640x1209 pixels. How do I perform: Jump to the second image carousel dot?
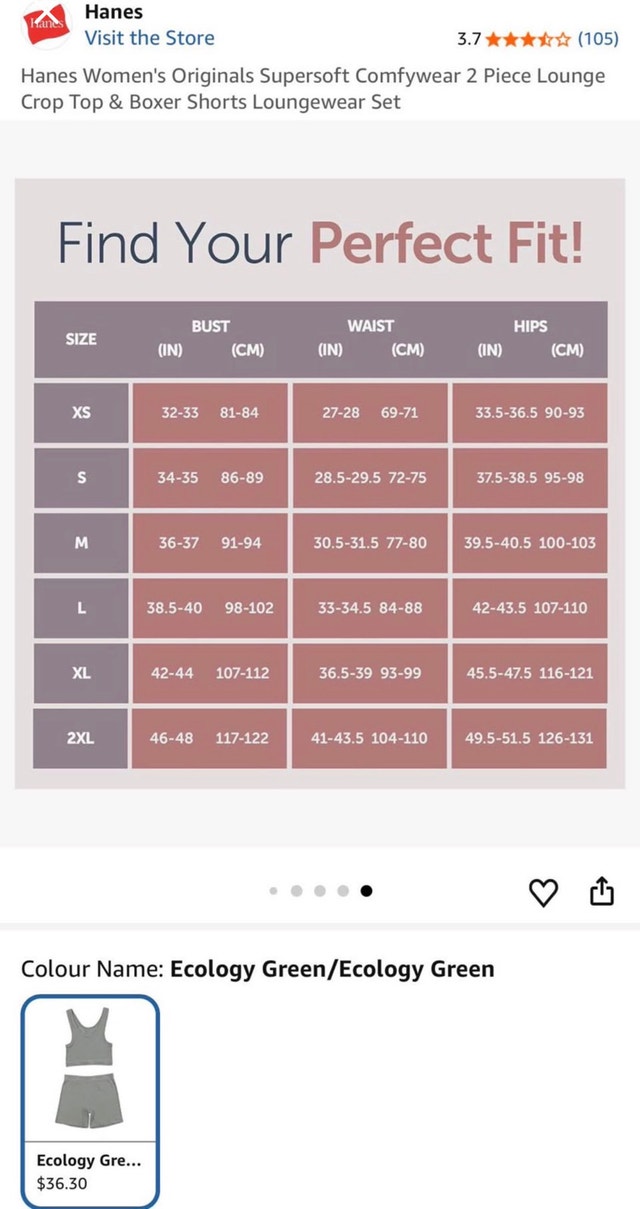tap(297, 891)
